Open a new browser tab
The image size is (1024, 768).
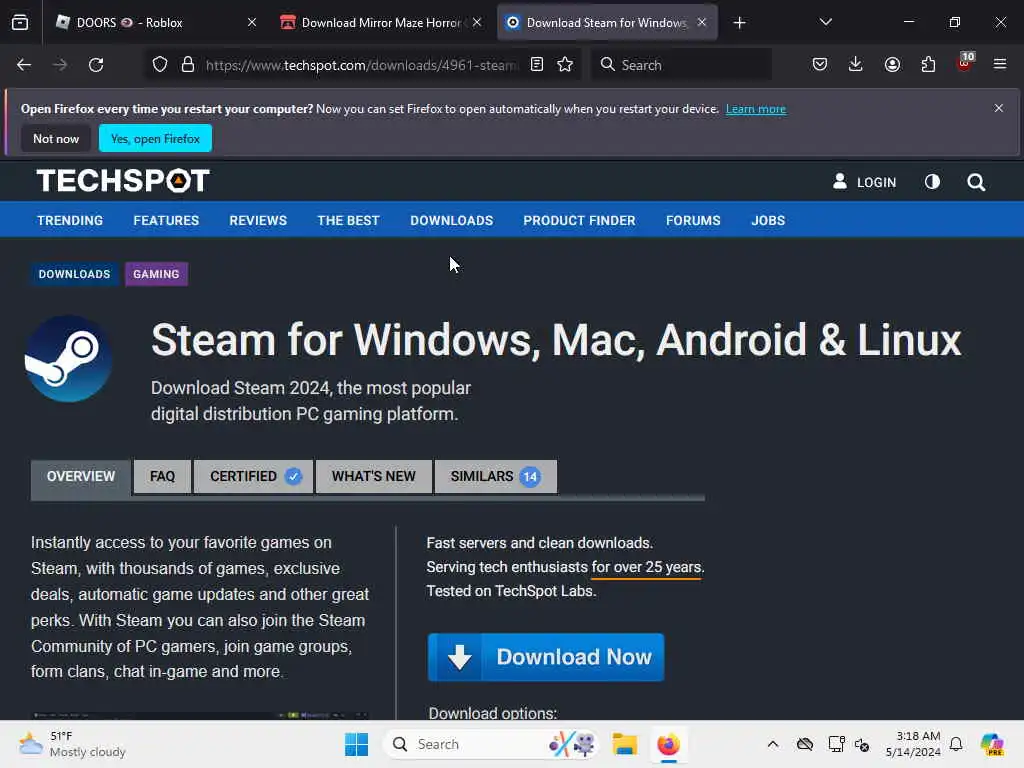(739, 23)
